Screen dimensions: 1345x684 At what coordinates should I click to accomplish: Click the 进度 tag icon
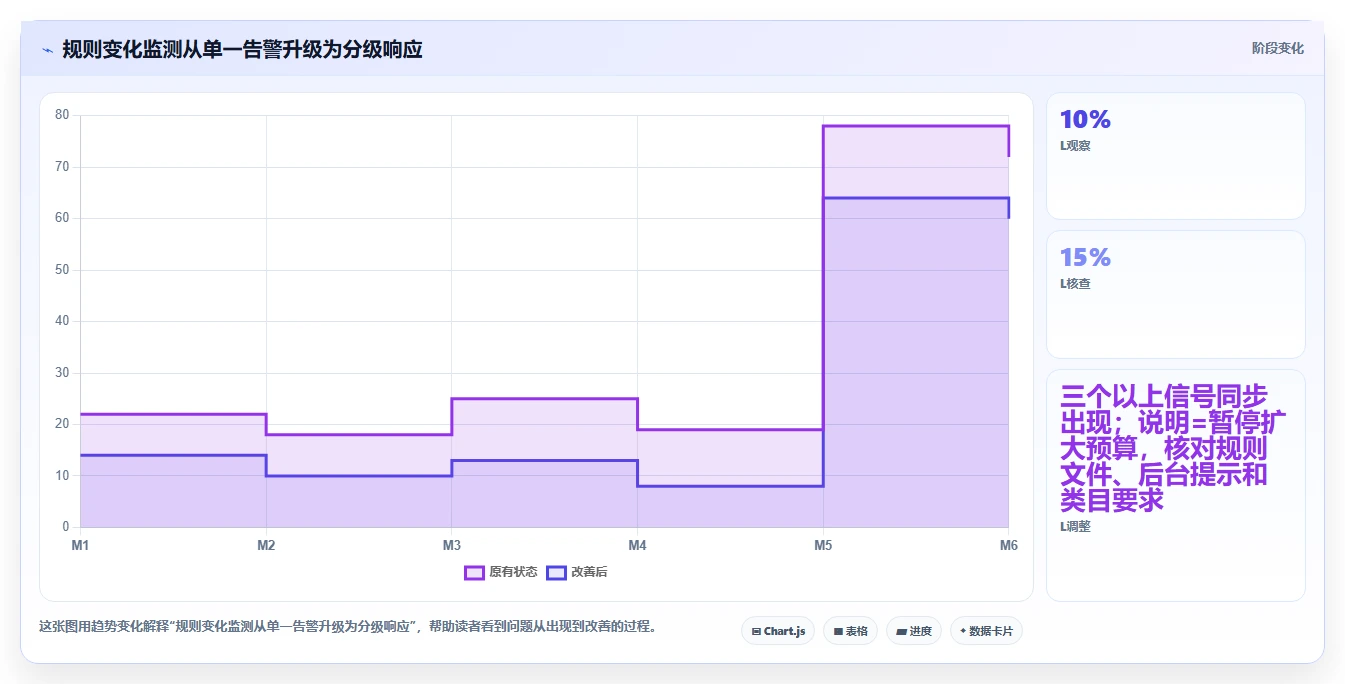coord(901,632)
